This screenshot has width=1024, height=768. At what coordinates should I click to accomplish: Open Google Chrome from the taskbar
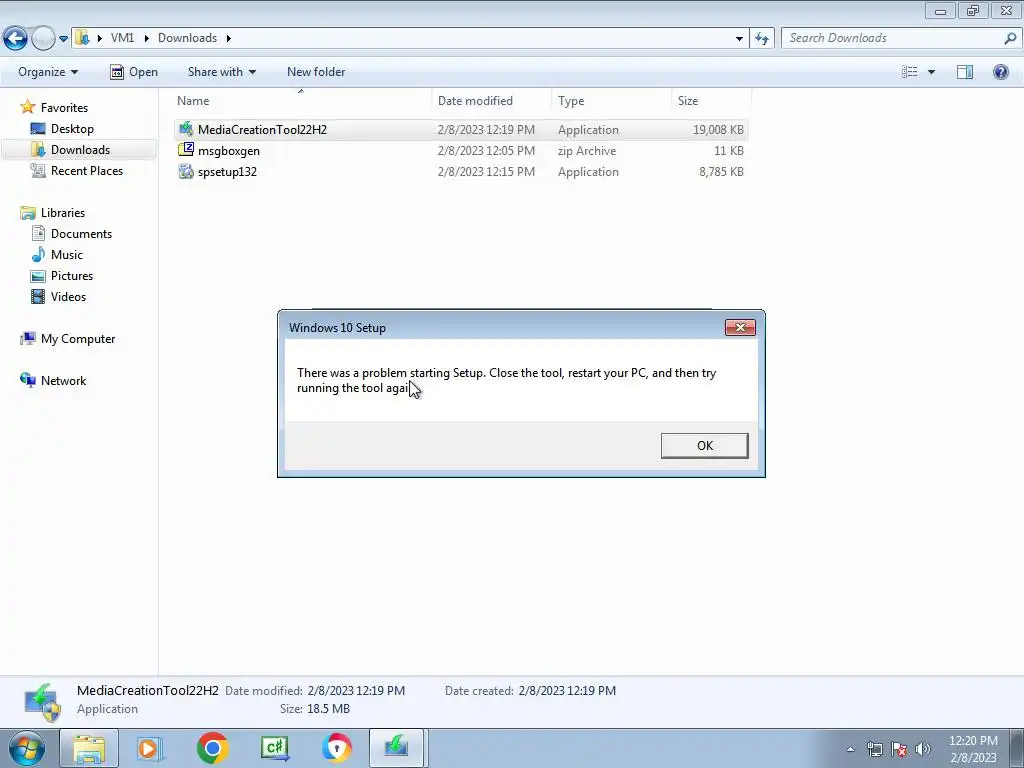[212, 748]
